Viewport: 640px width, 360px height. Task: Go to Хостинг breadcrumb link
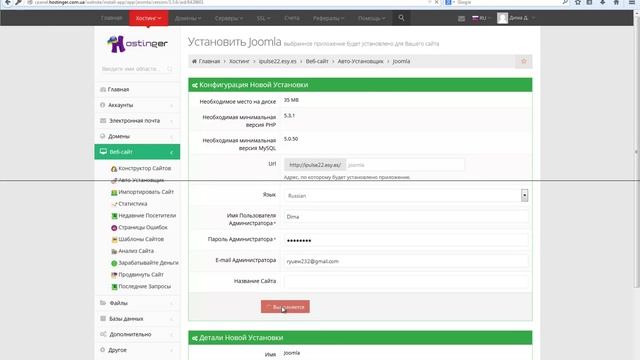pyautogui.click(x=239, y=61)
